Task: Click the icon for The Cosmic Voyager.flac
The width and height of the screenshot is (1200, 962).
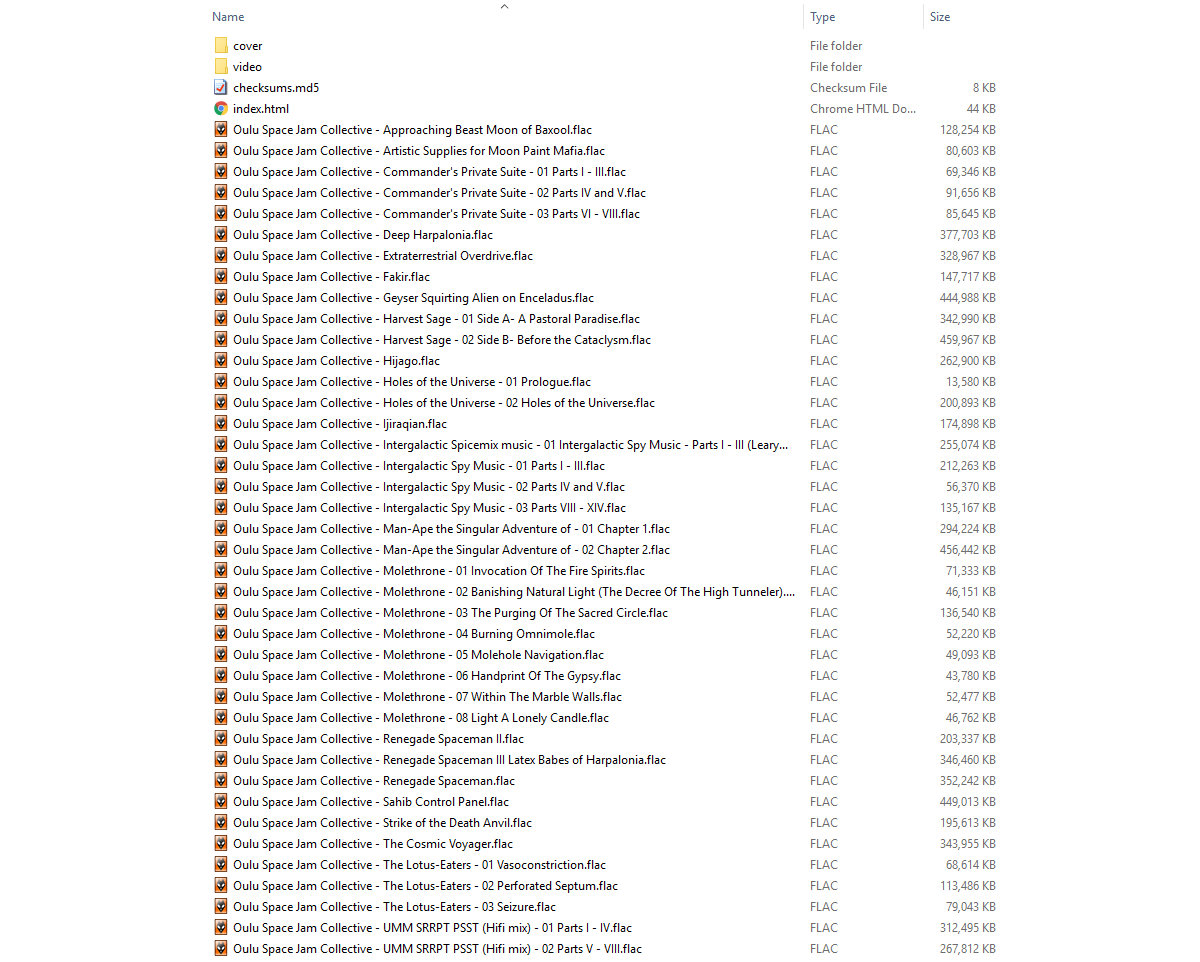Action: [221, 844]
